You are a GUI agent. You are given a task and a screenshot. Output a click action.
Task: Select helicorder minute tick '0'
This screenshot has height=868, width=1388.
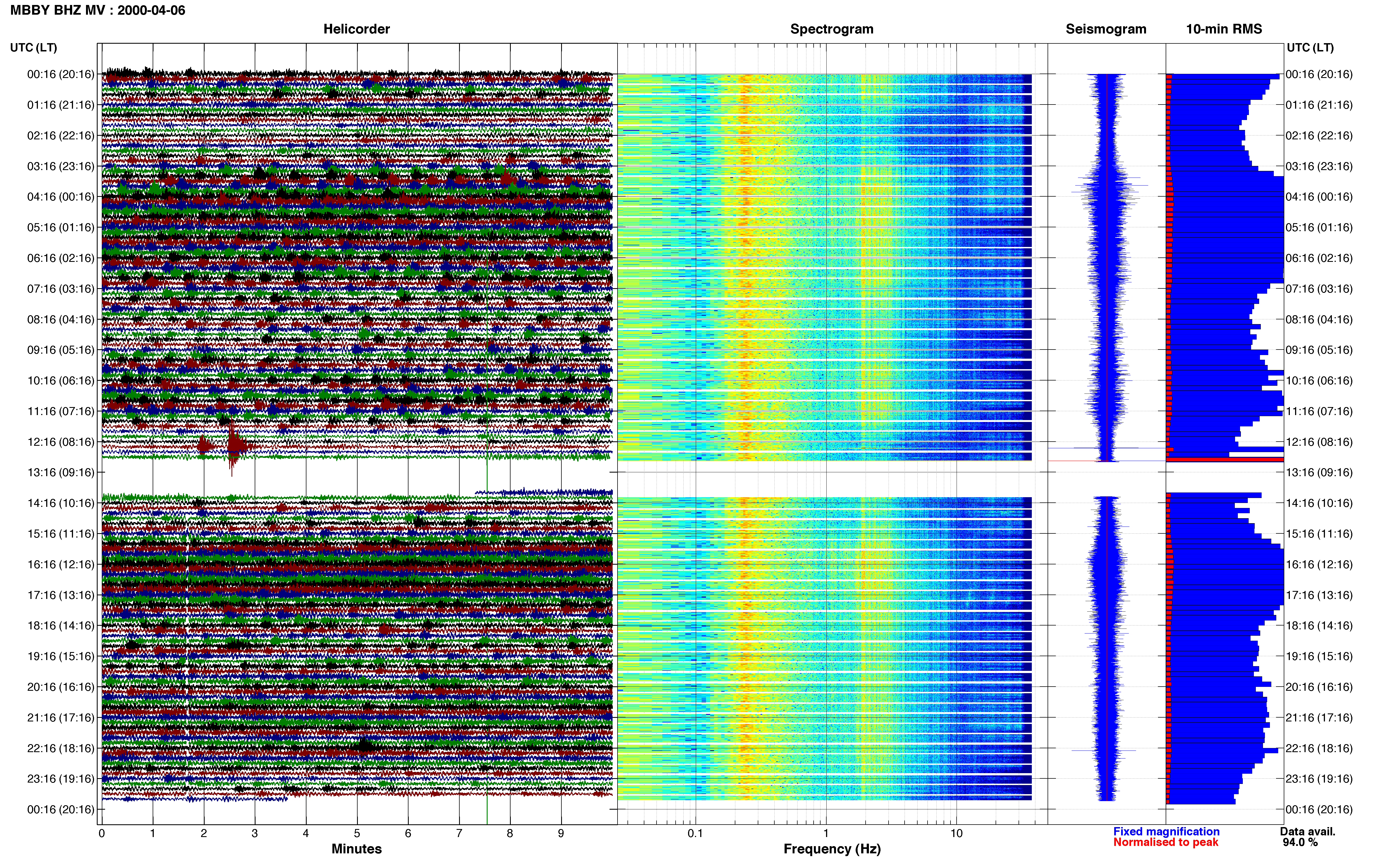101,833
